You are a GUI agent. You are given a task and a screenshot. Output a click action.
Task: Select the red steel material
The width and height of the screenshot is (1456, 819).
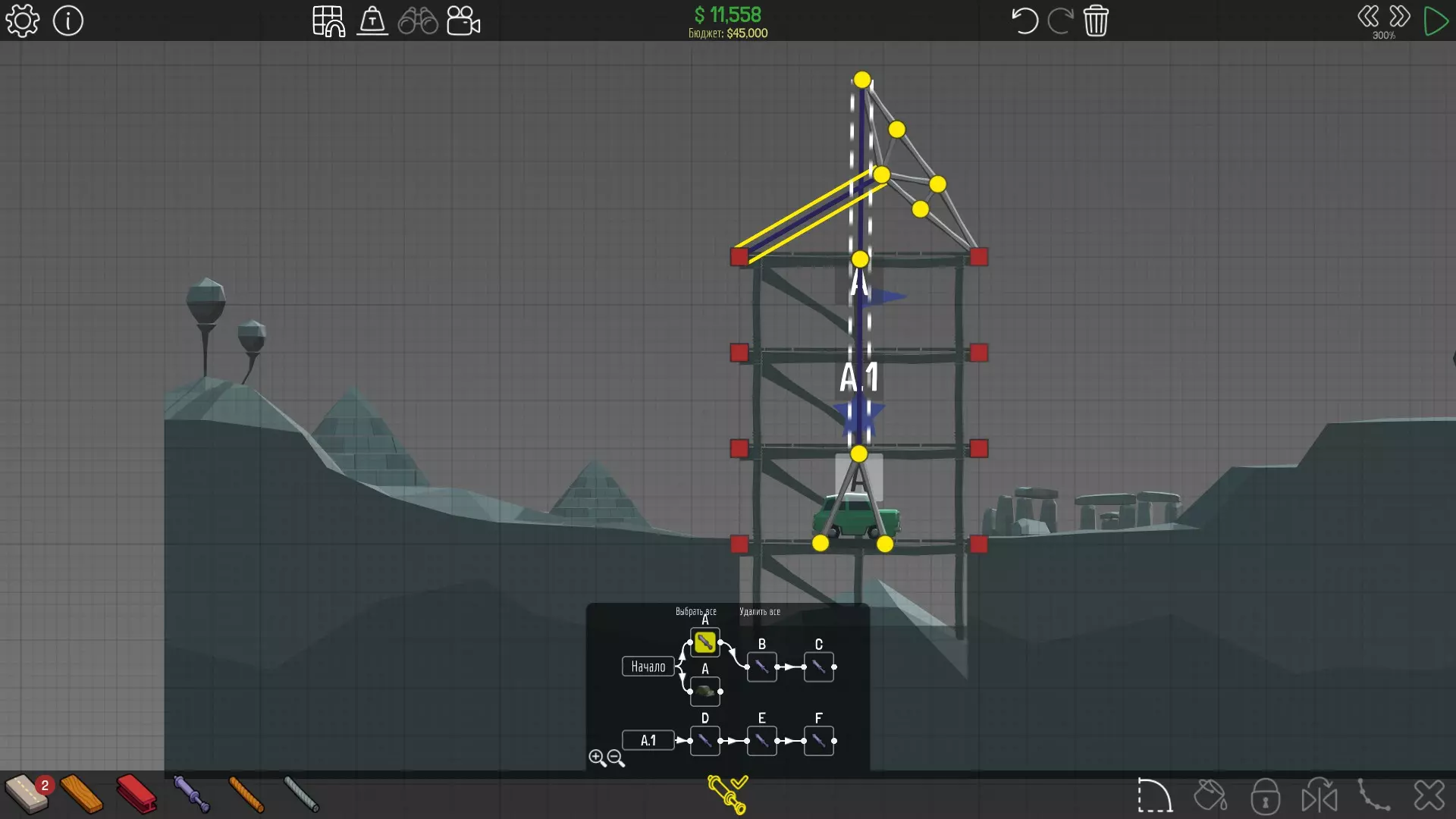click(136, 794)
